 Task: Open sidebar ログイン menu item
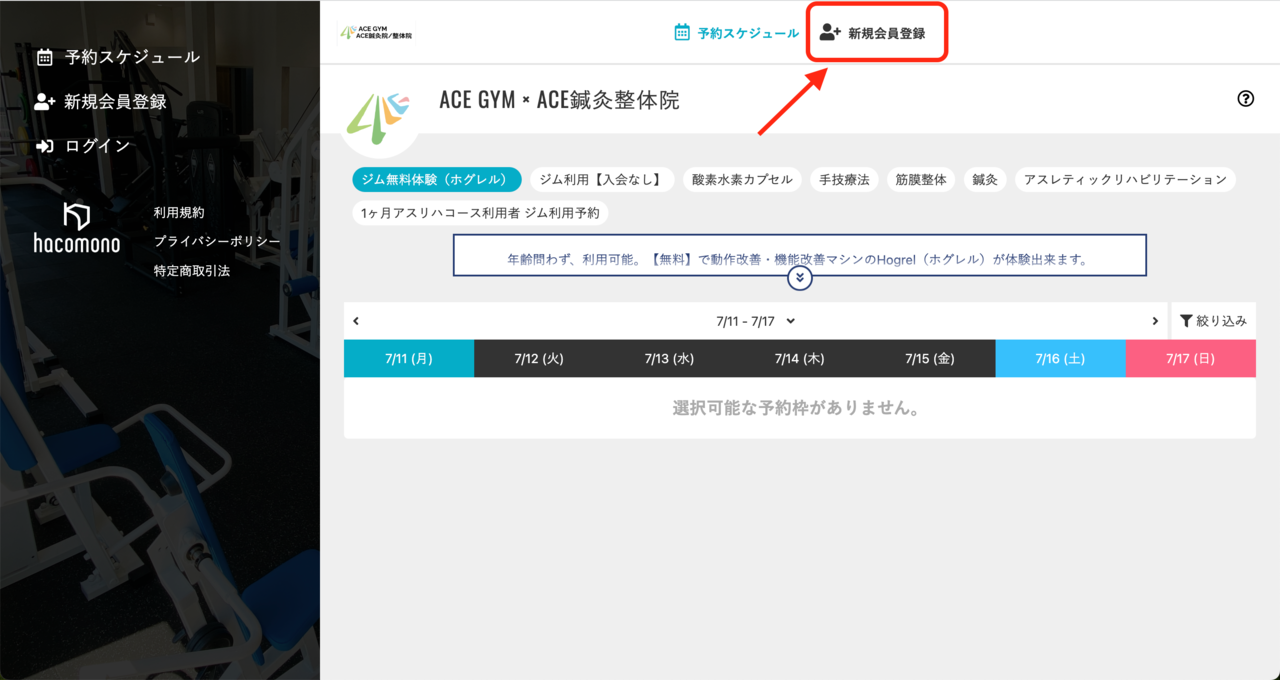84,146
